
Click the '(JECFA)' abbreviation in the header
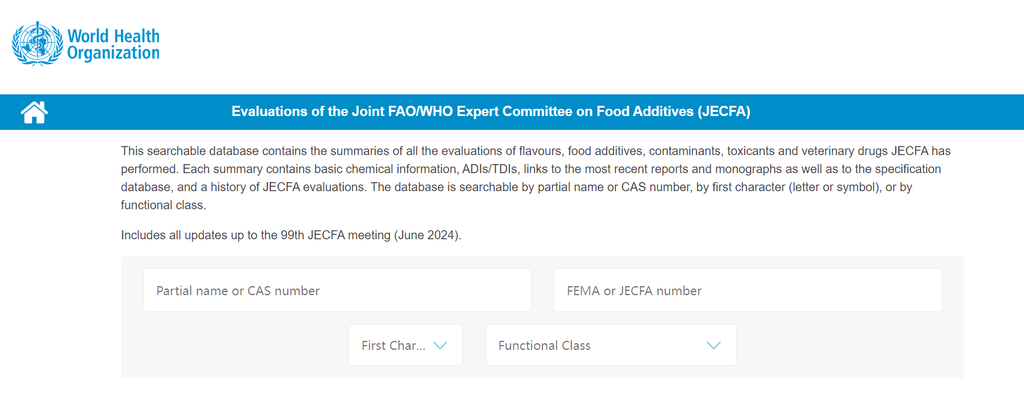coord(724,112)
